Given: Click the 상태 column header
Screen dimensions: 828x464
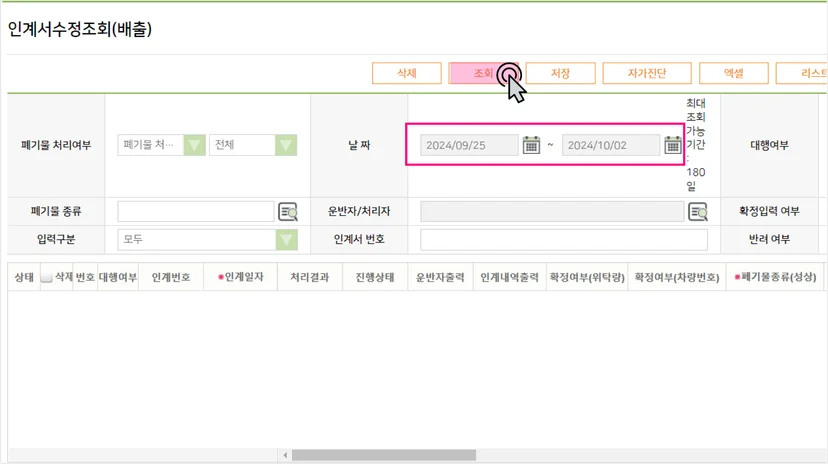Looking at the screenshot, I should (x=24, y=277).
